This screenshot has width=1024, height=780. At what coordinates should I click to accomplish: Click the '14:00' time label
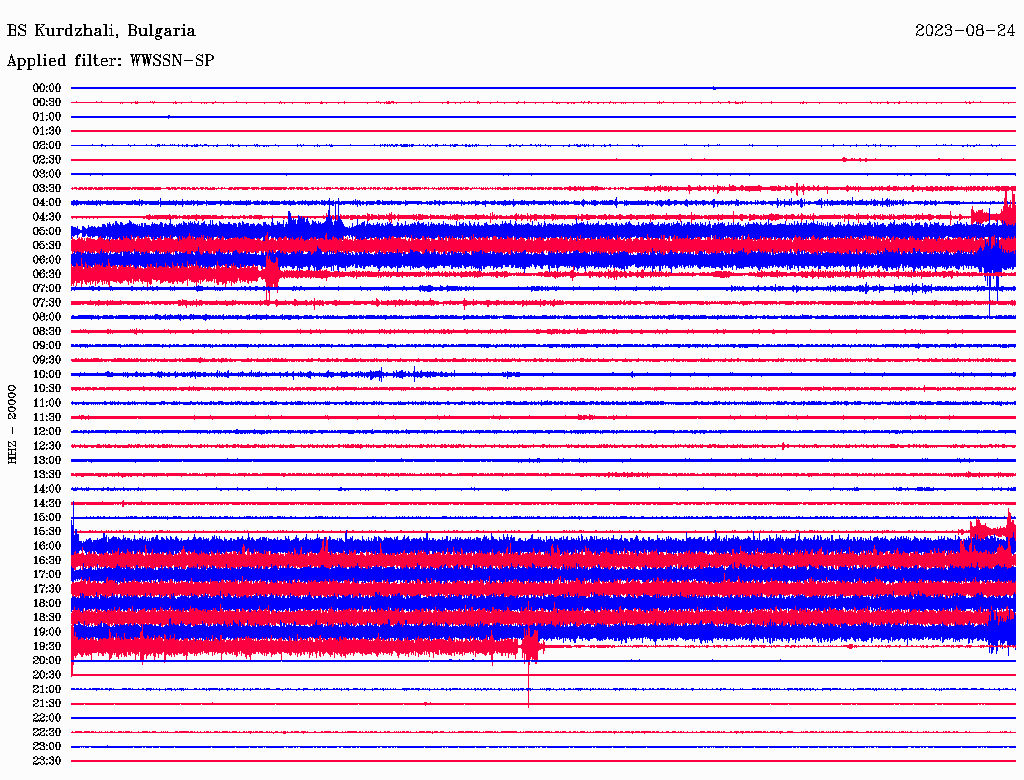(47, 489)
